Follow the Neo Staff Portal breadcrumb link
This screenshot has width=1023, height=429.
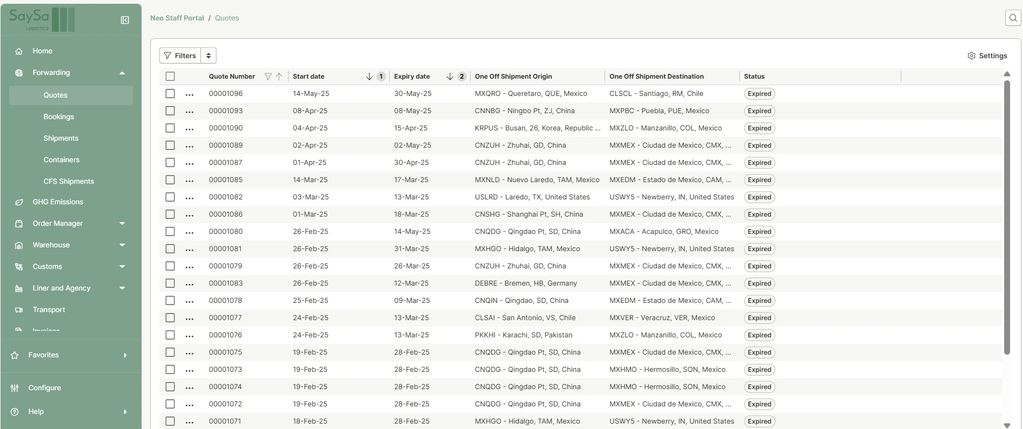tap(176, 18)
